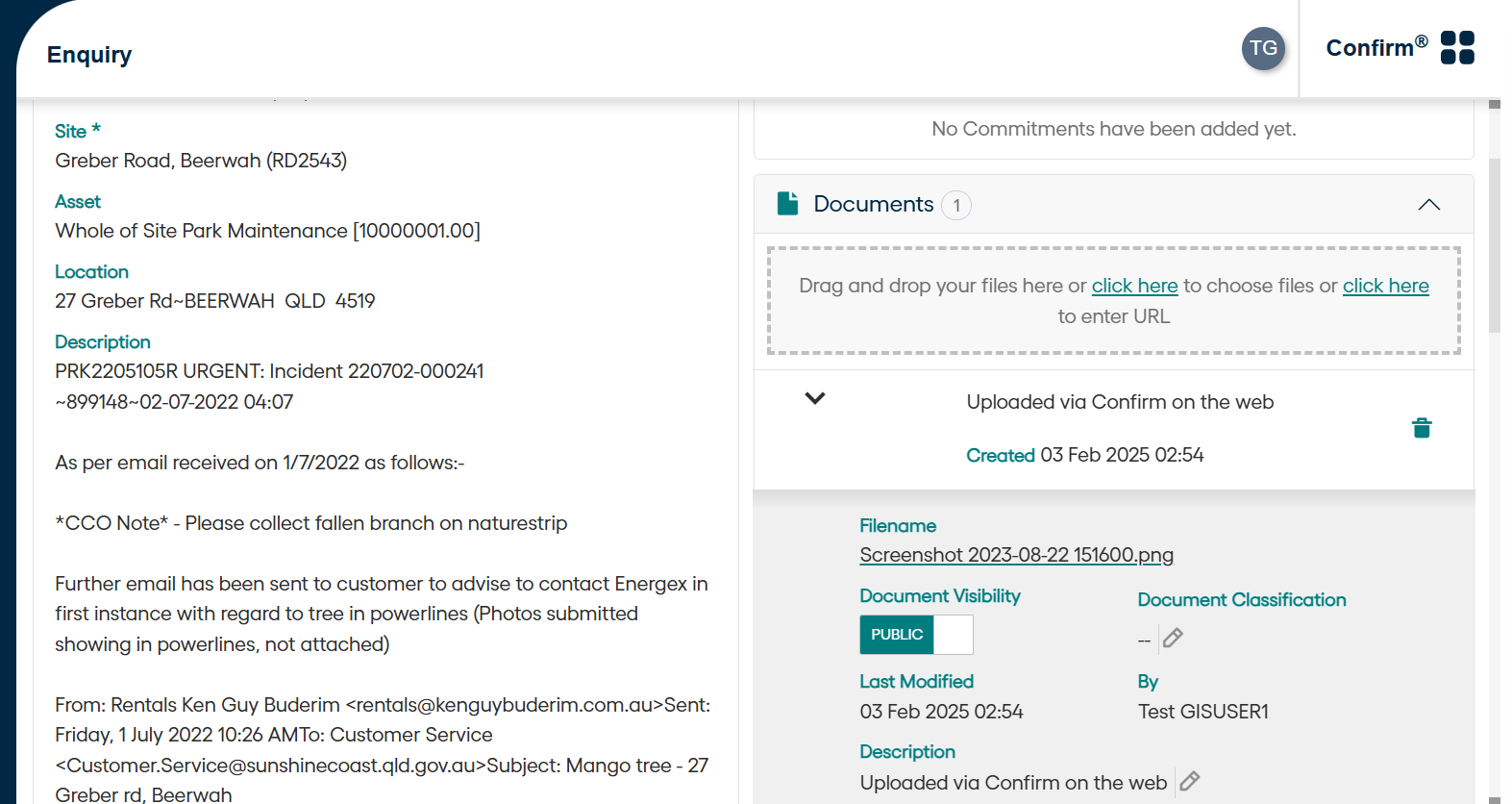Click here link to choose files
Image resolution: width=1512 pixels, height=804 pixels.
tap(1134, 286)
